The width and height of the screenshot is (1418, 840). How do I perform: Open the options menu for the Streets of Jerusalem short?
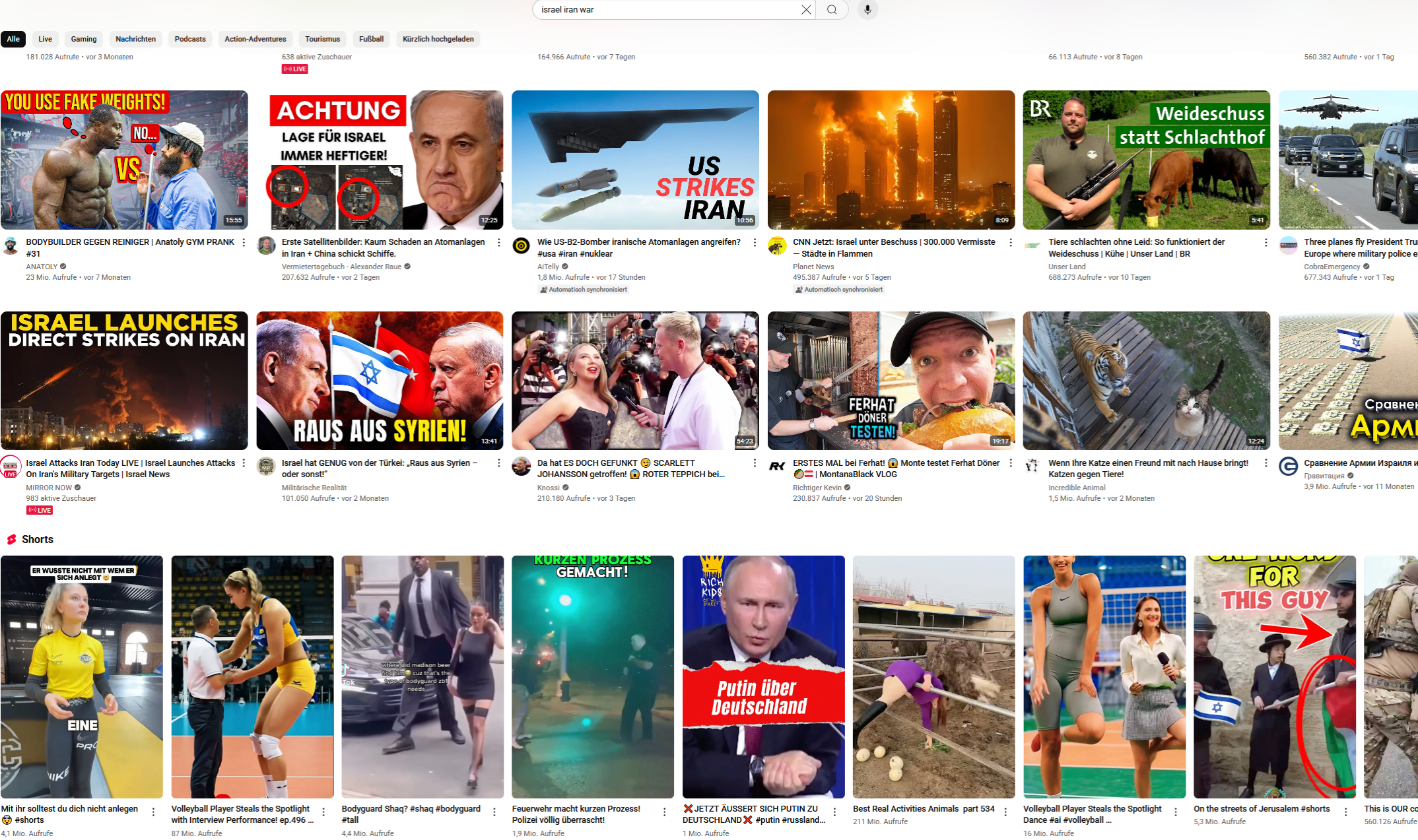coord(1345,812)
